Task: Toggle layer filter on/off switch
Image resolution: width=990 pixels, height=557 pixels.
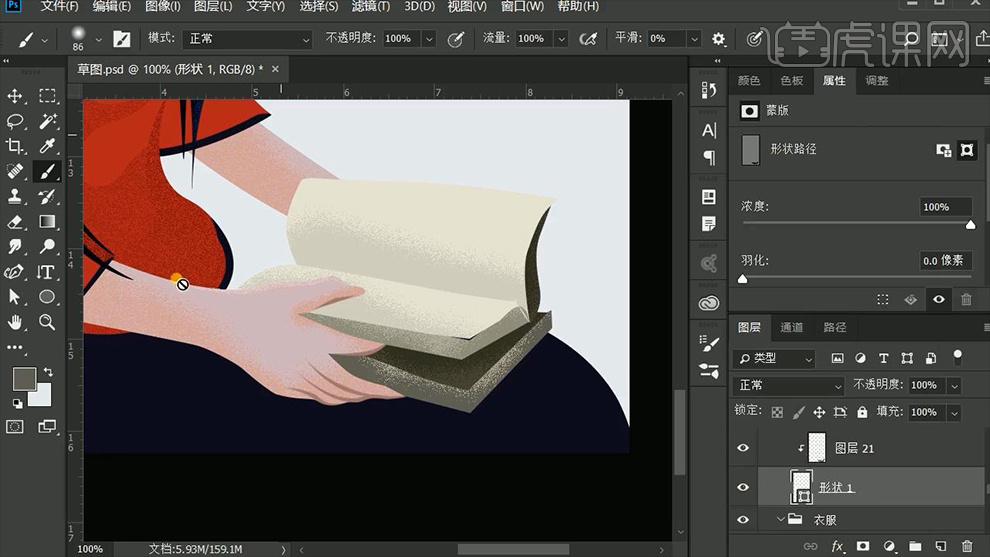Action: click(x=958, y=357)
